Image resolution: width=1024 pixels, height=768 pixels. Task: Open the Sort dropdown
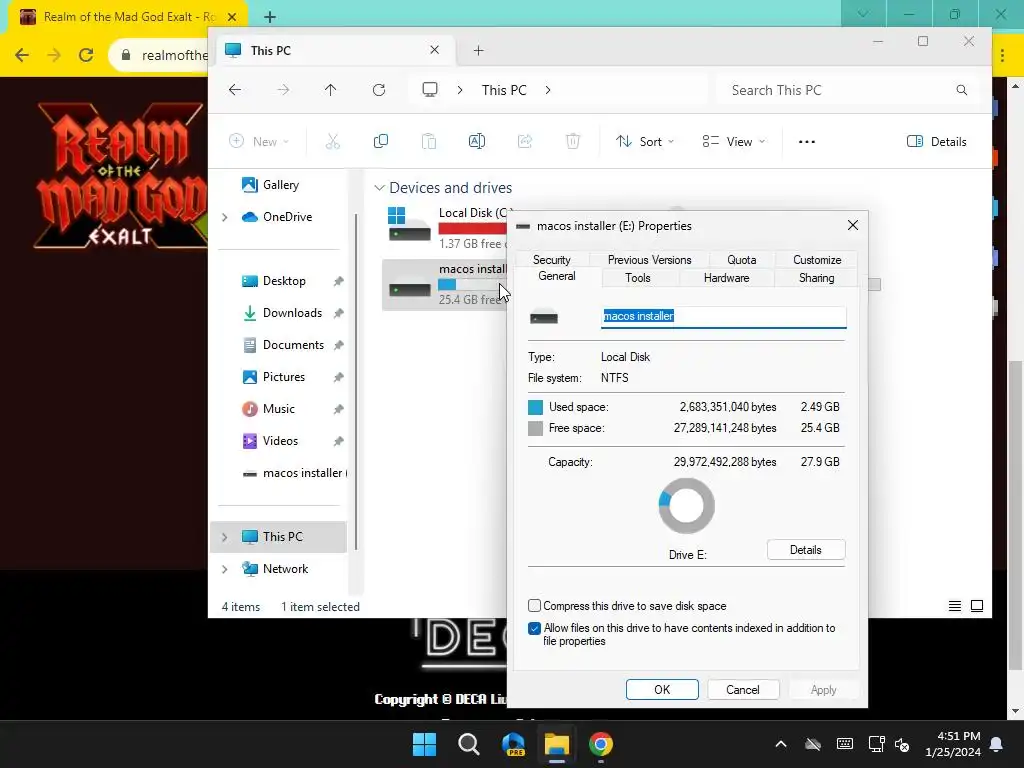[645, 142]
